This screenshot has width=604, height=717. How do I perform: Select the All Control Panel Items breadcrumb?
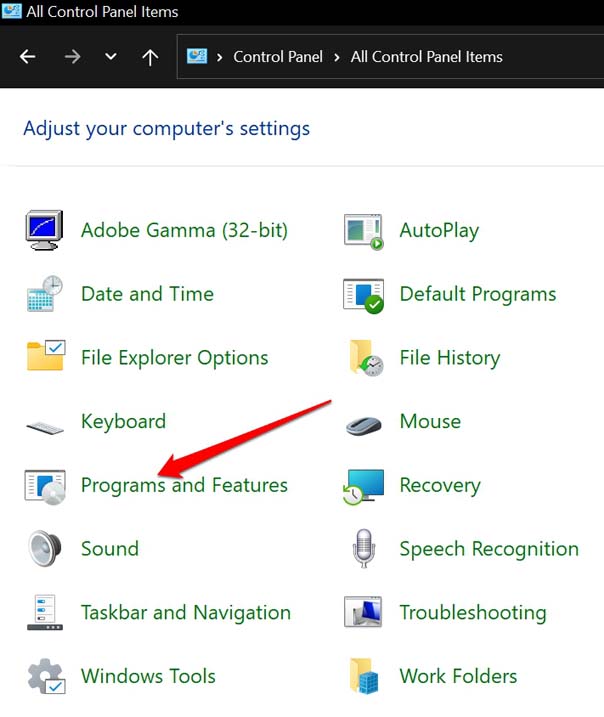point(426,57)
